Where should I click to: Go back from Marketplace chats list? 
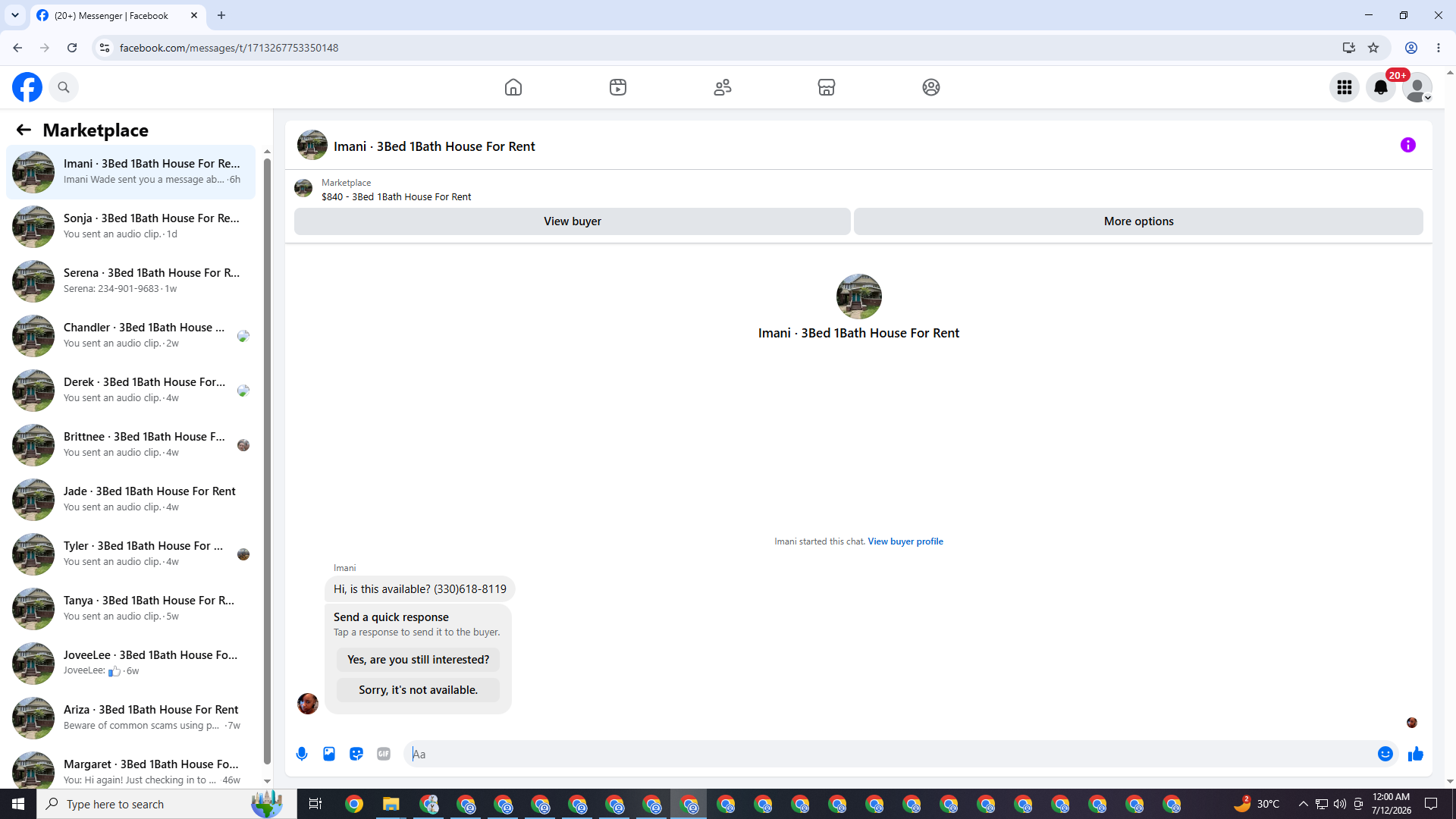point(24,130)
